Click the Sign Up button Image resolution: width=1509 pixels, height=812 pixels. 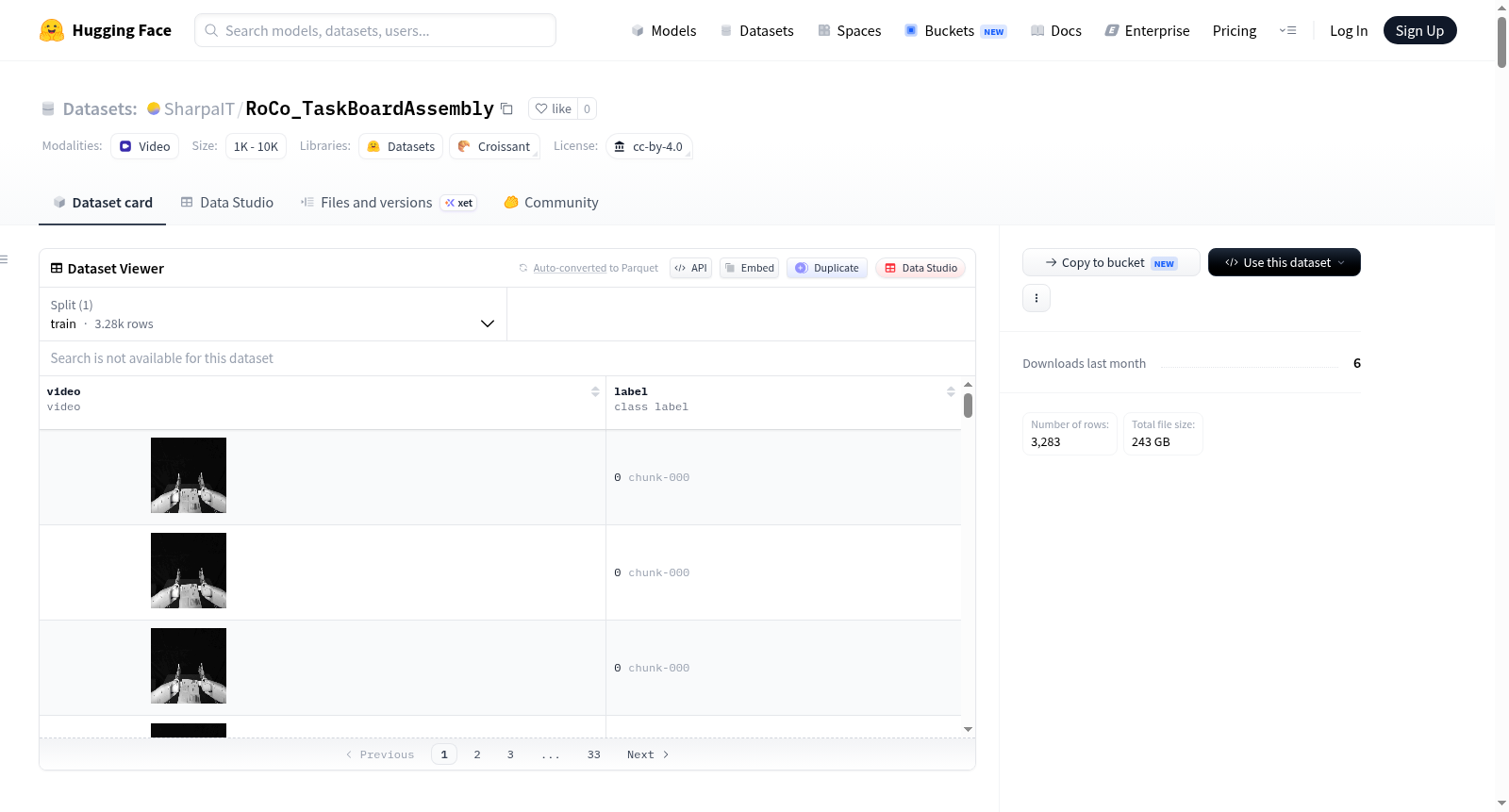[1419, 30]
